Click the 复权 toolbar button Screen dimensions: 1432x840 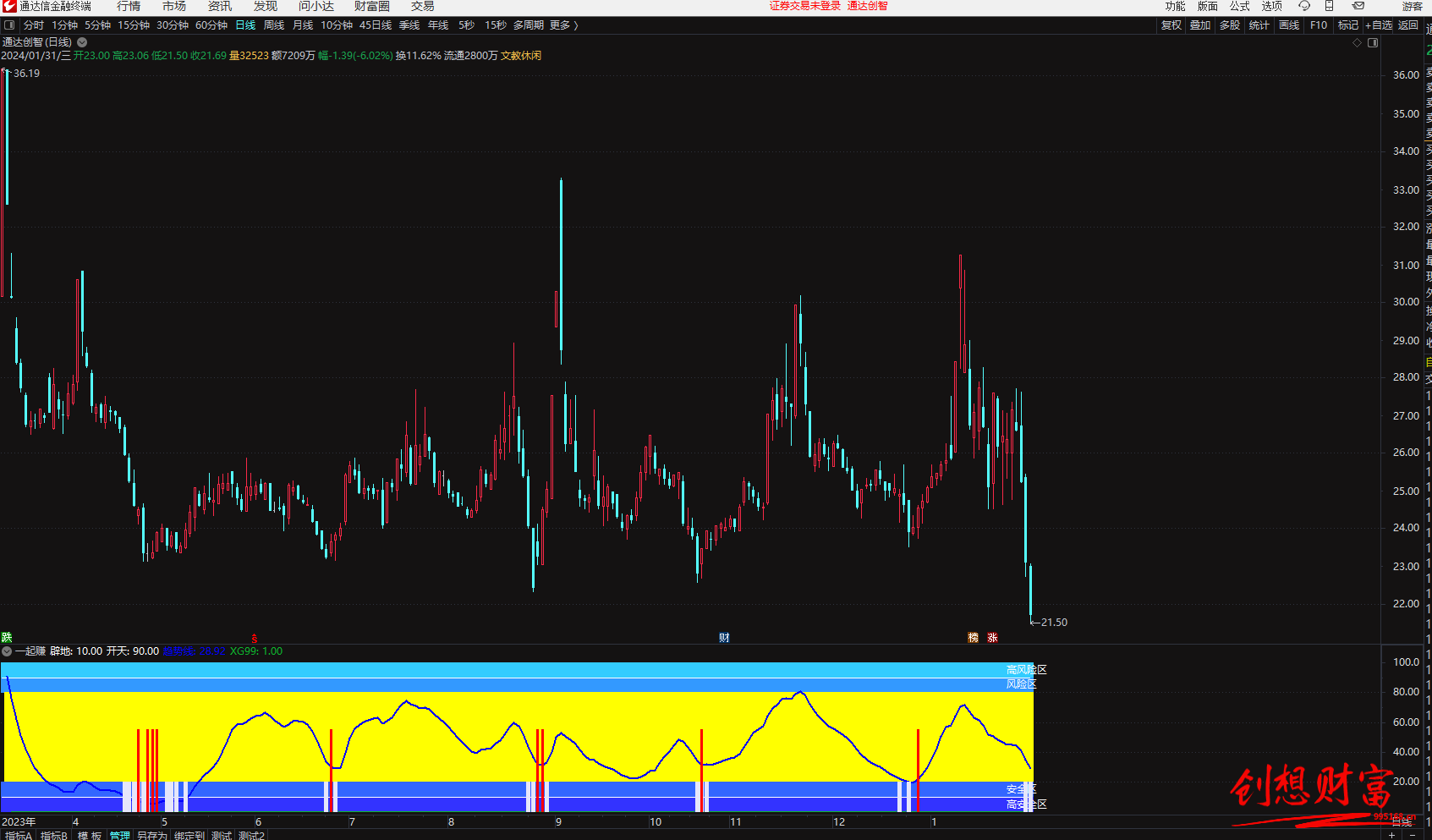pyautogui.click(x=1171, y=25)
